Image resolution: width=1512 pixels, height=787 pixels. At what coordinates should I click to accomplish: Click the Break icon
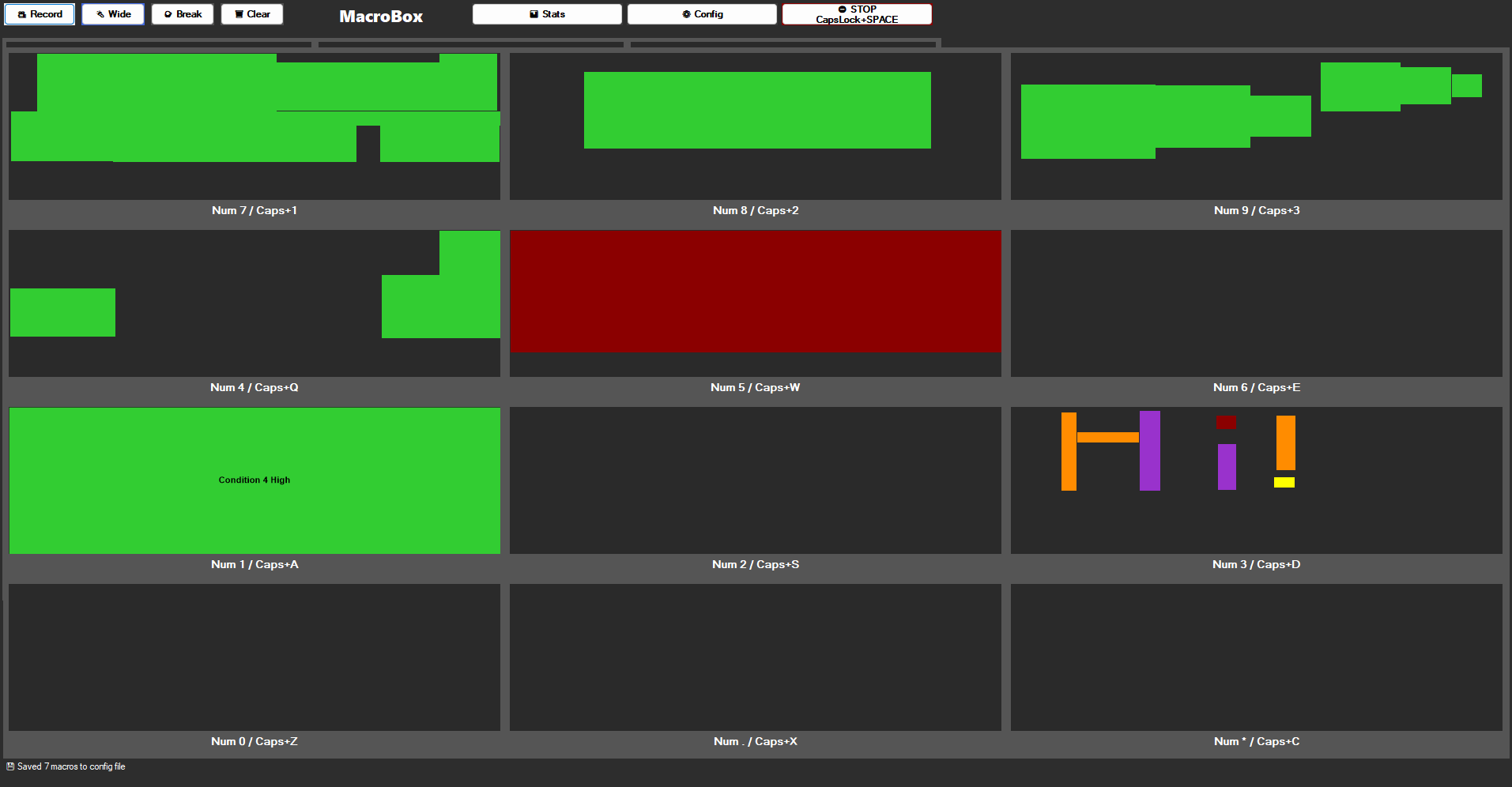167,13
